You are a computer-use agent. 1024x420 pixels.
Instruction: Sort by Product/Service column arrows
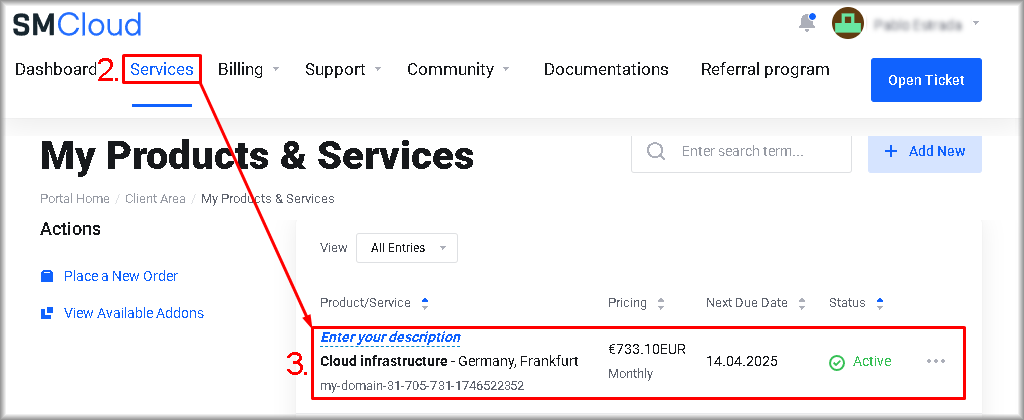(x=425, y=303)
